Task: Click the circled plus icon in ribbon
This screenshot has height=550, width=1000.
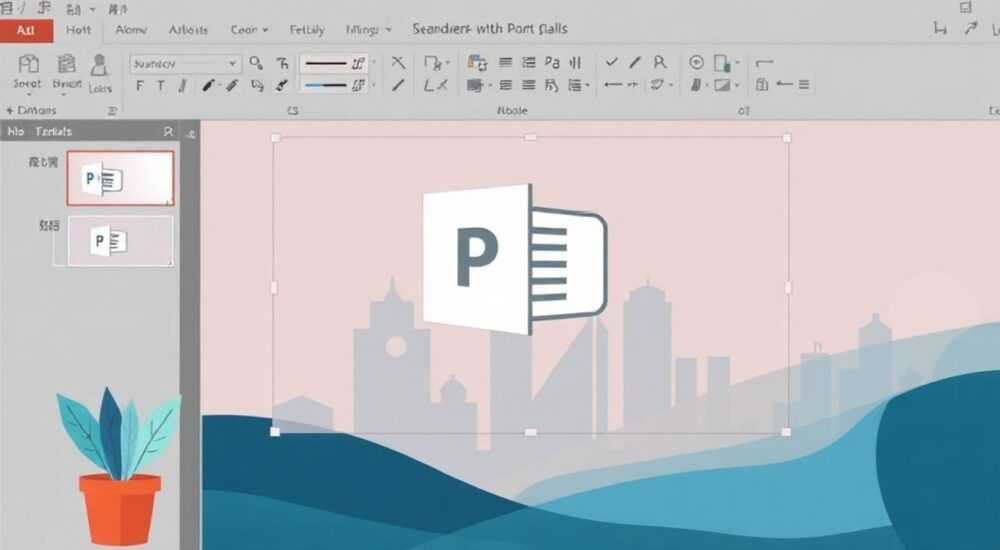Action: pyautogui.click(x=696, y=62)
